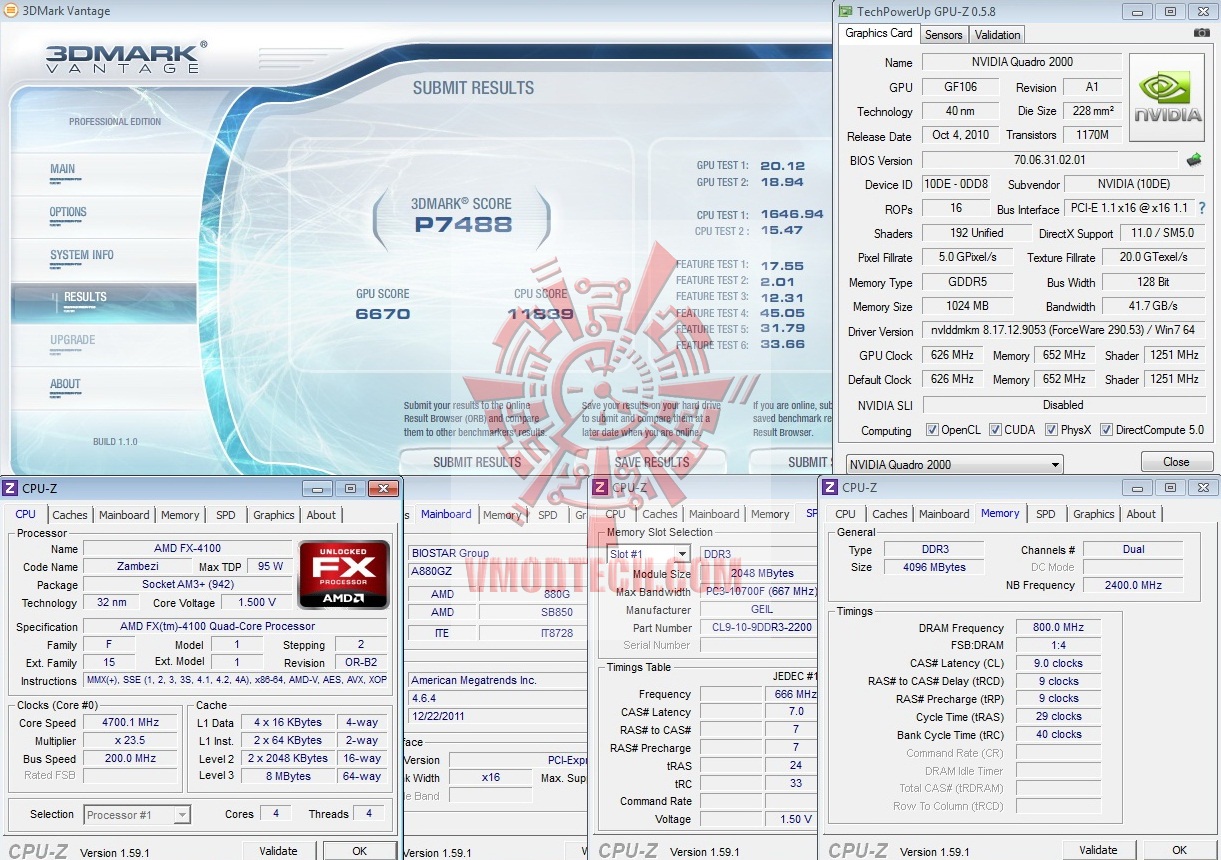Click the BIOS save chip icon in GPU-Z
The height and width of the screenshot is (860, 1221).
[1194, 159]
